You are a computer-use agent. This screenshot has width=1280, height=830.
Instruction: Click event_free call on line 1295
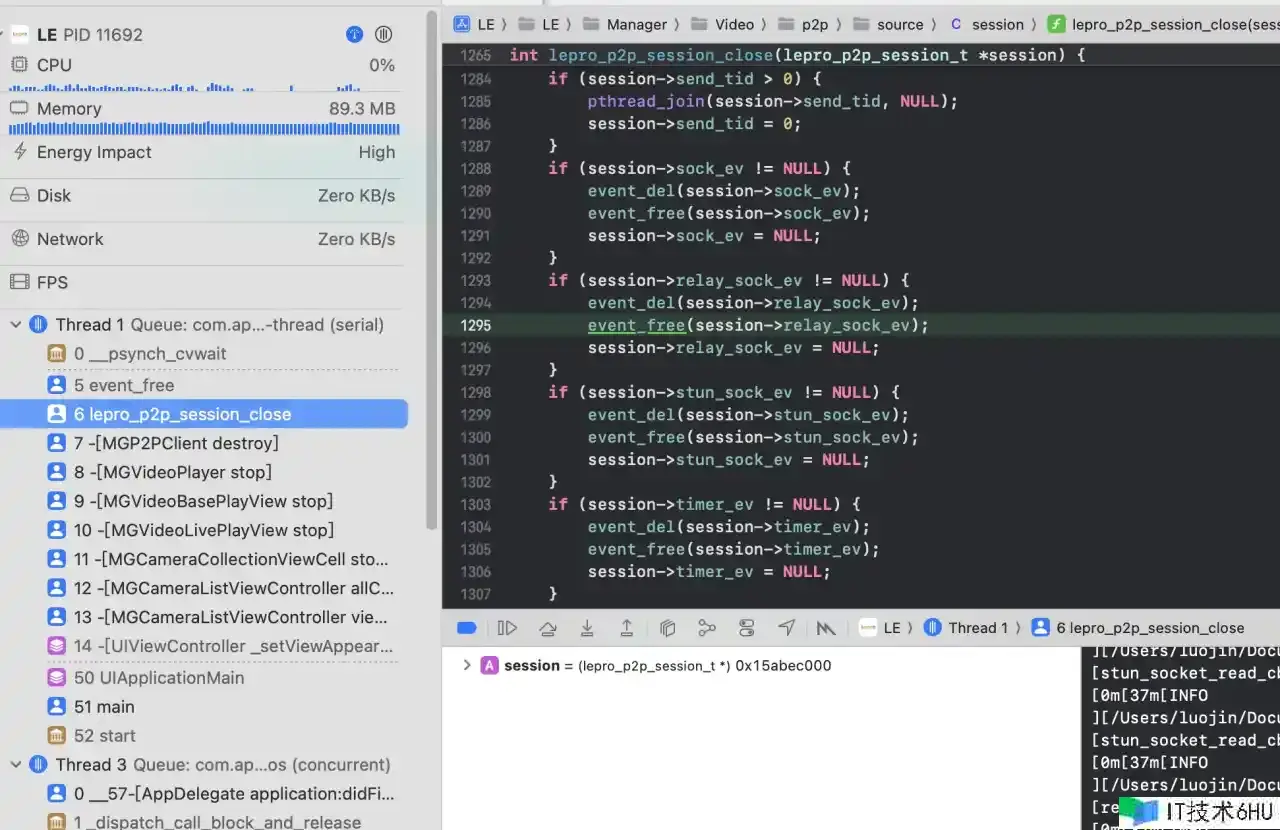[636, 325]
